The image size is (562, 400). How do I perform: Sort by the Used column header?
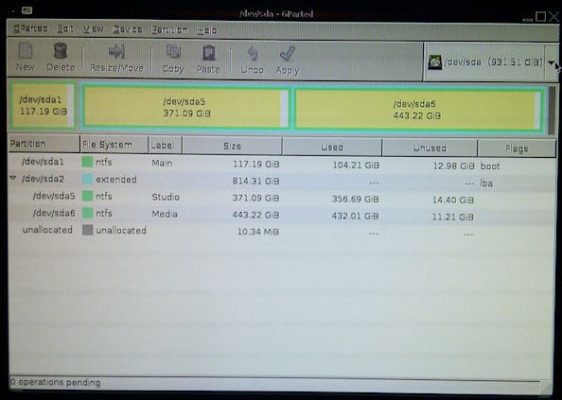(x=332, y=147)
